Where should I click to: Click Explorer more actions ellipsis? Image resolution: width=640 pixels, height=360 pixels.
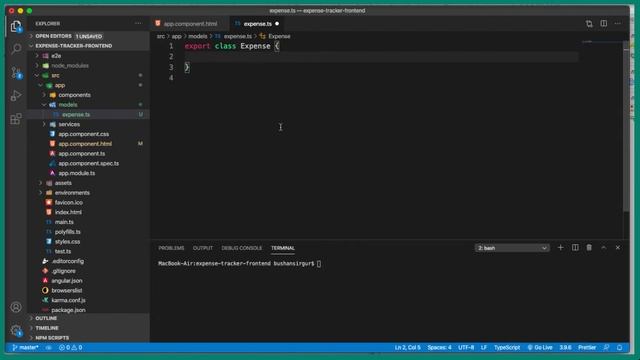(x=138, y=23)
